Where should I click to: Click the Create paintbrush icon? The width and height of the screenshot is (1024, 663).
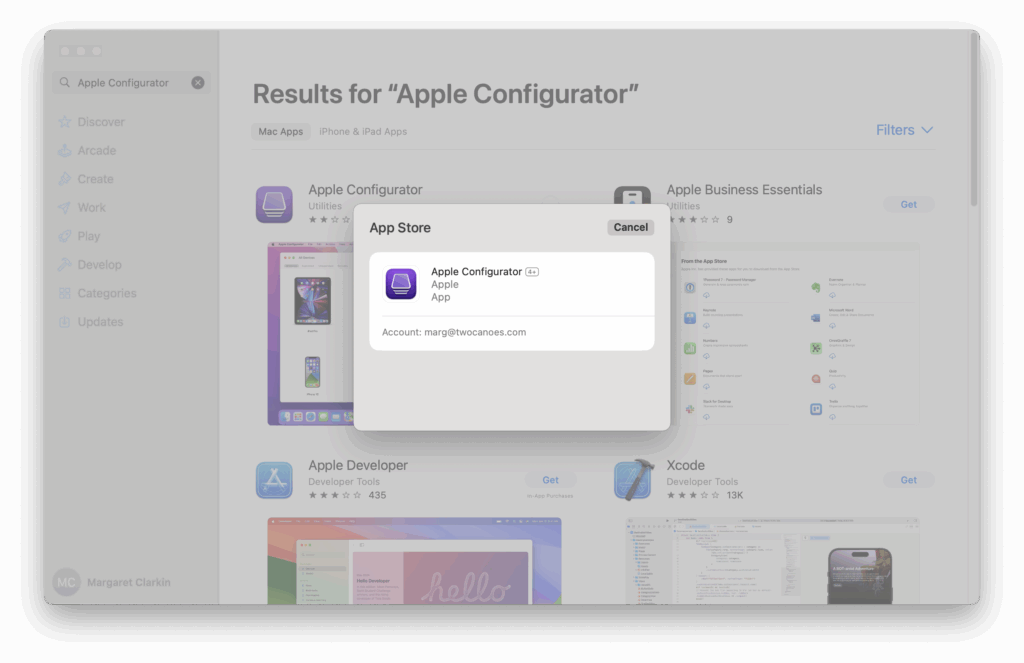[x=64, y=179]
